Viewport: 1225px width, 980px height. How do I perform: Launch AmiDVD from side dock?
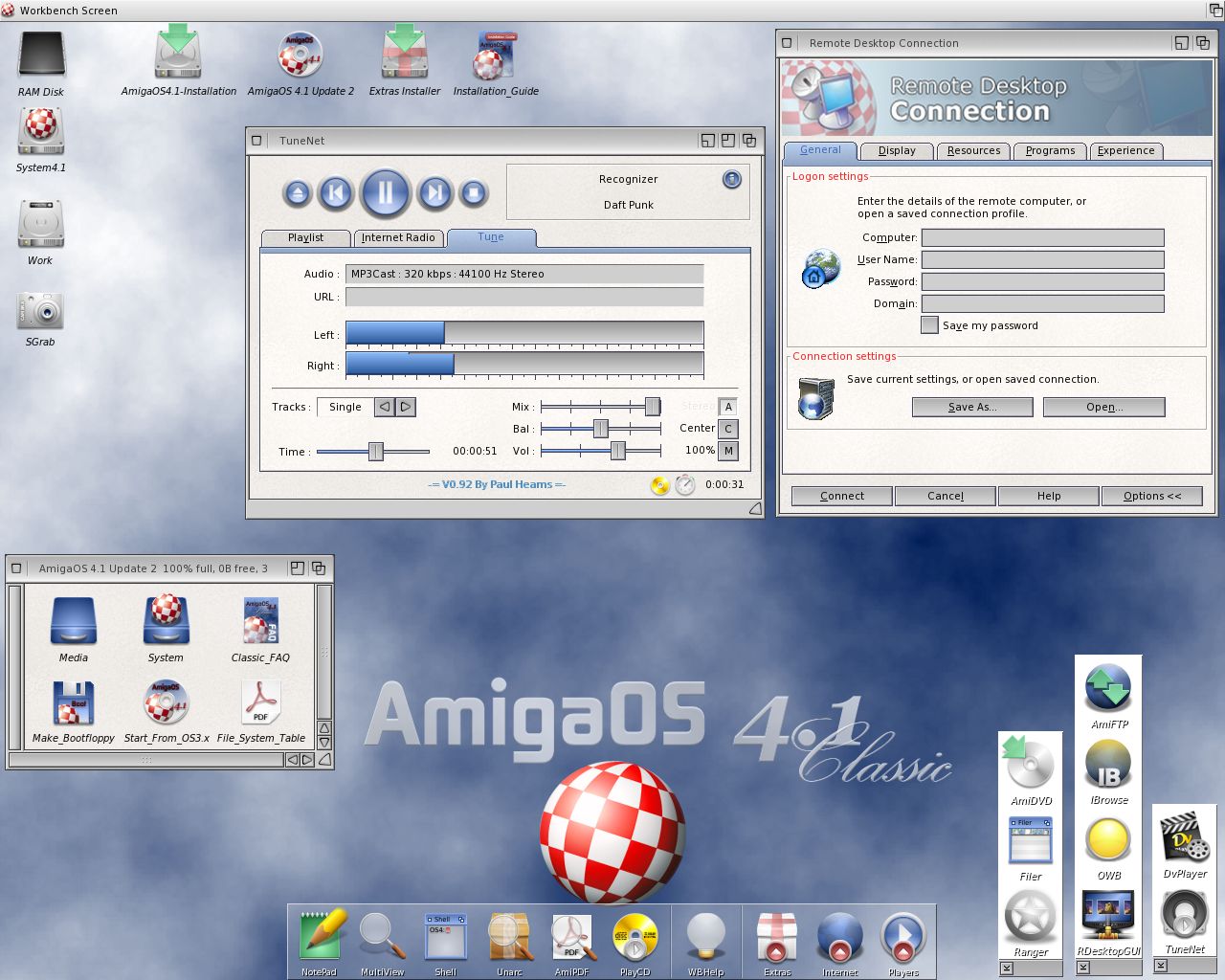coord(1030,763)
